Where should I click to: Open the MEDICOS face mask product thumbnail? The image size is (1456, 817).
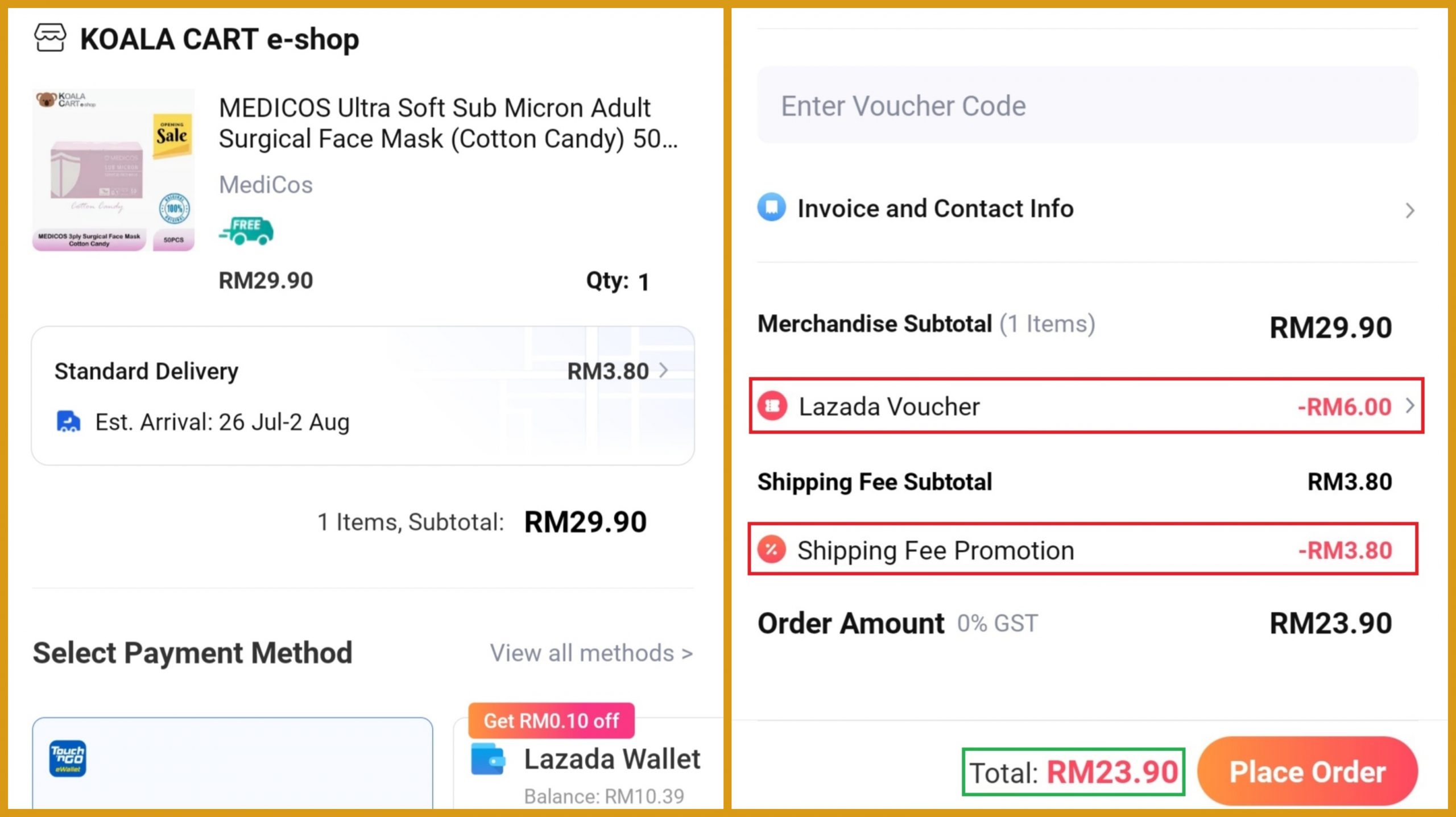[x=113, y=169]
